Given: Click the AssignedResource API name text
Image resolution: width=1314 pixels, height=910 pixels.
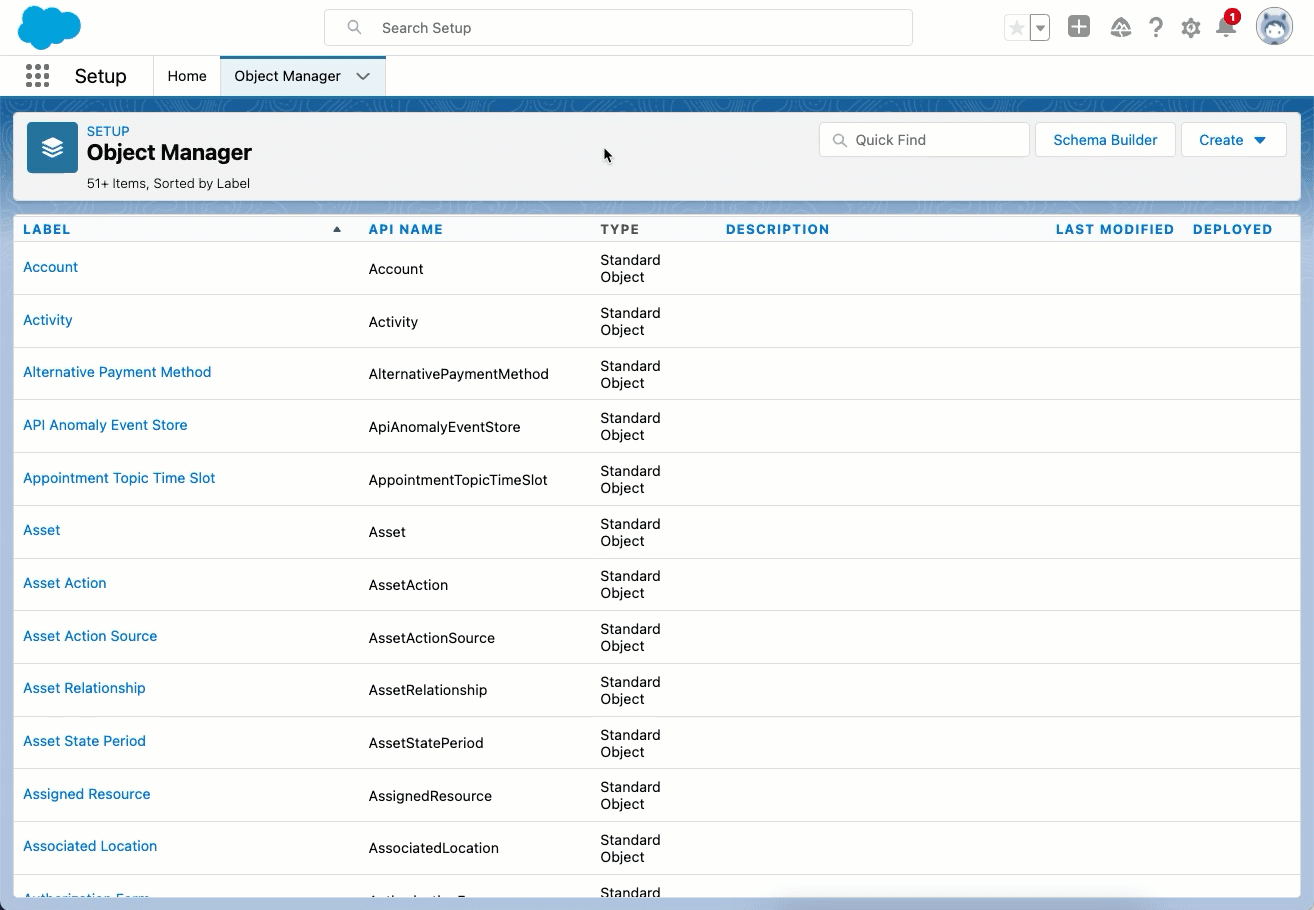Looking at the screenshot, I should click(x=430, y=796).
